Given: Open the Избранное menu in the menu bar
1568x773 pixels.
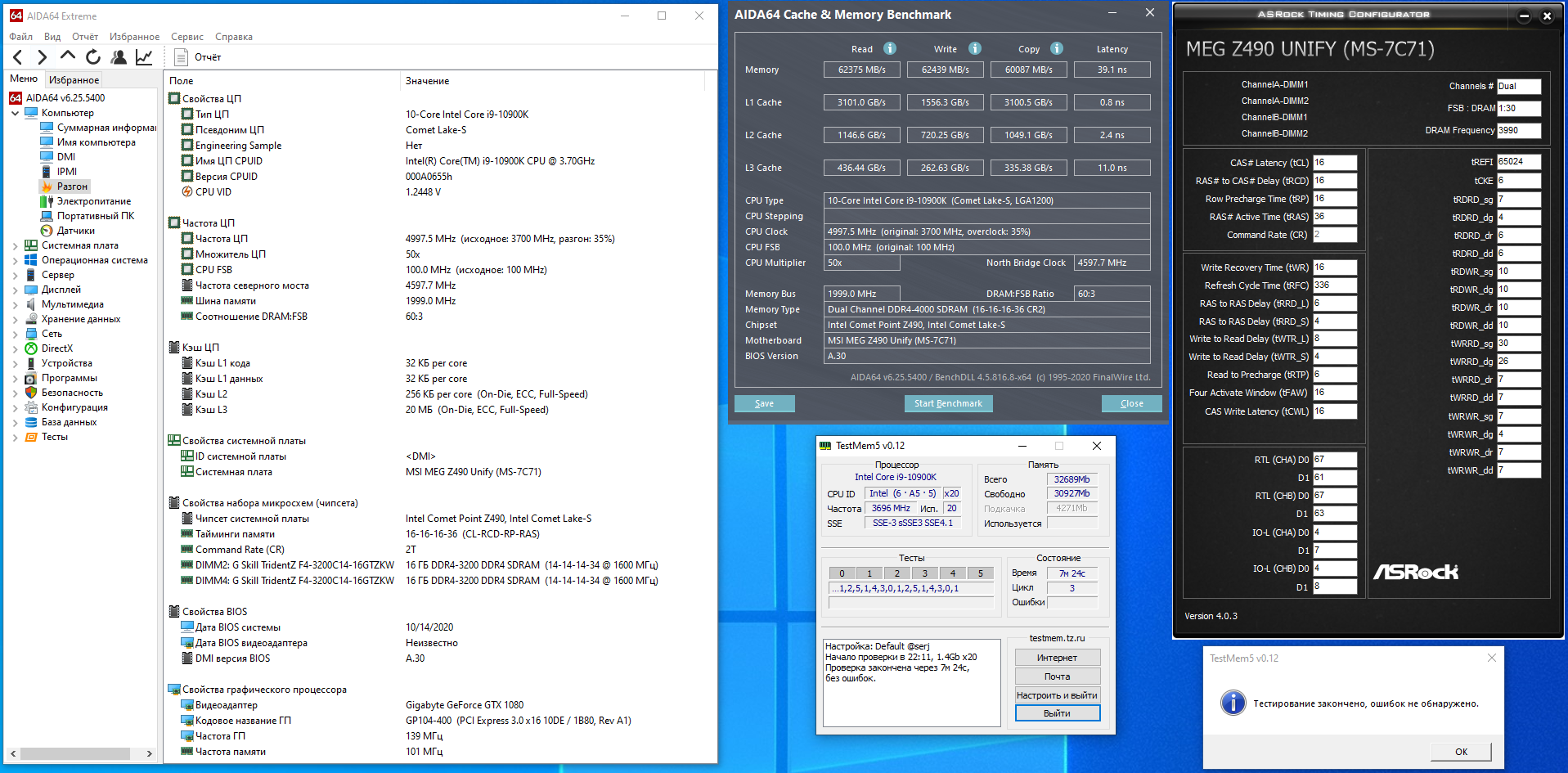Looking at the screenshot, I should (135, 37).
